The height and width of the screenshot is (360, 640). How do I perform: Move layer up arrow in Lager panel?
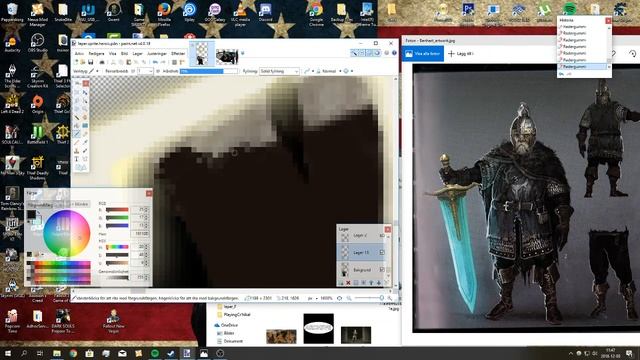point(371,283)
